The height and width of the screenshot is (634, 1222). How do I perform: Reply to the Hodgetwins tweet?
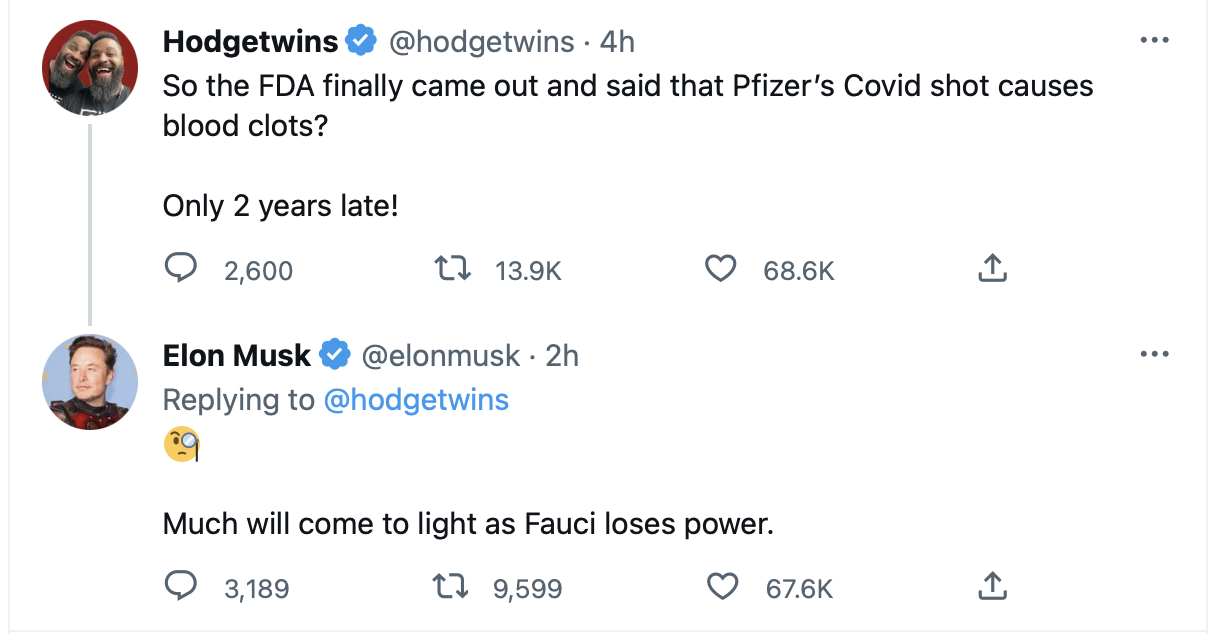click(180, 270)
